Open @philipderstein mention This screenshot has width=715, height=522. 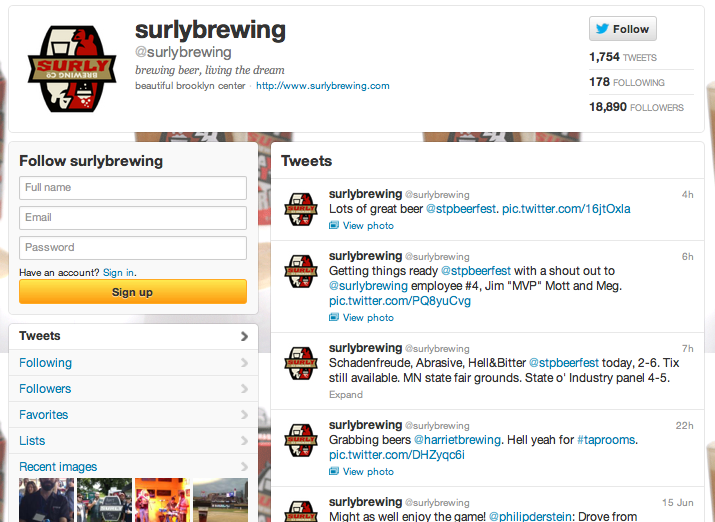(530, 517)
